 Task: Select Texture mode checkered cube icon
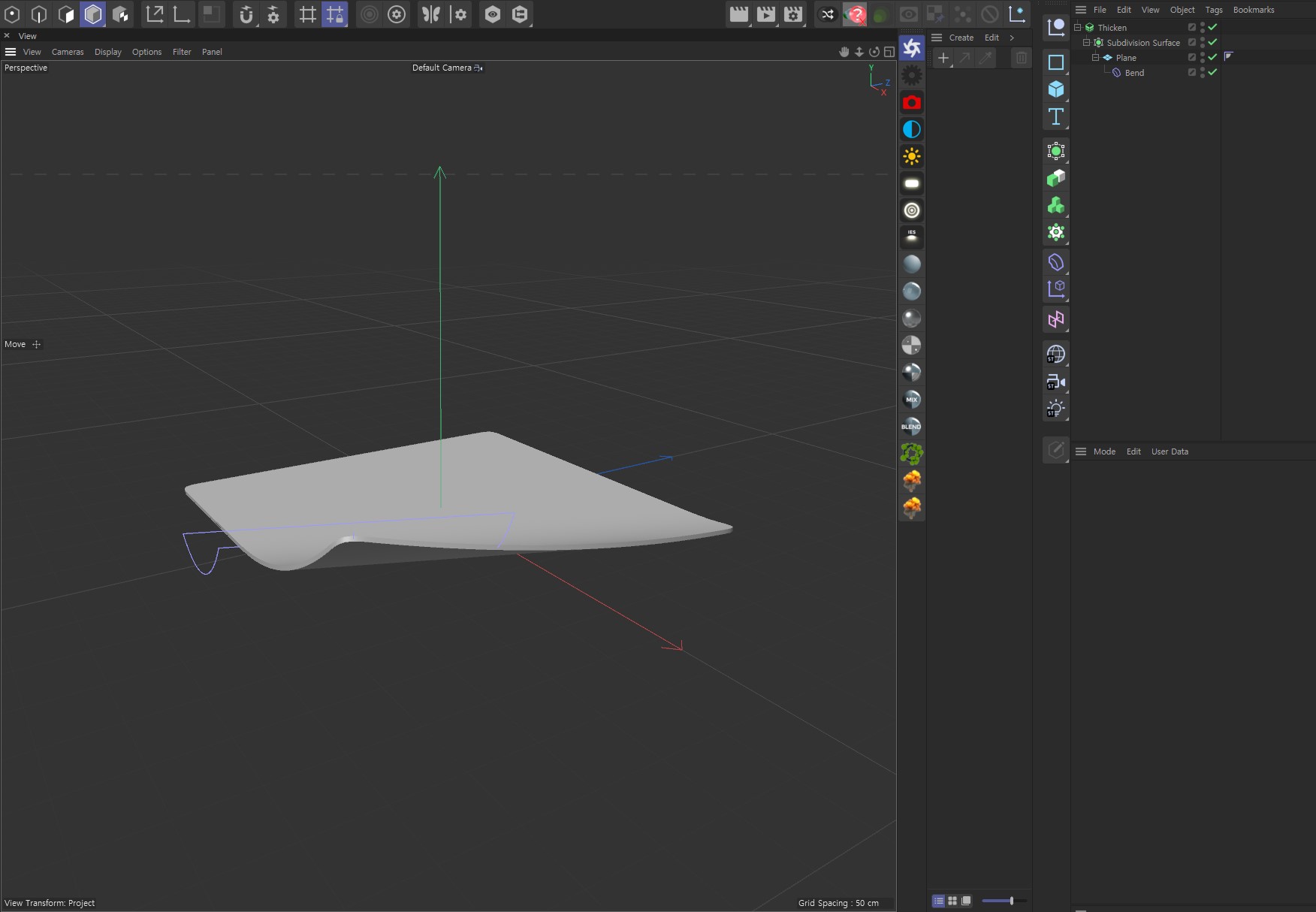coord(120,14)
